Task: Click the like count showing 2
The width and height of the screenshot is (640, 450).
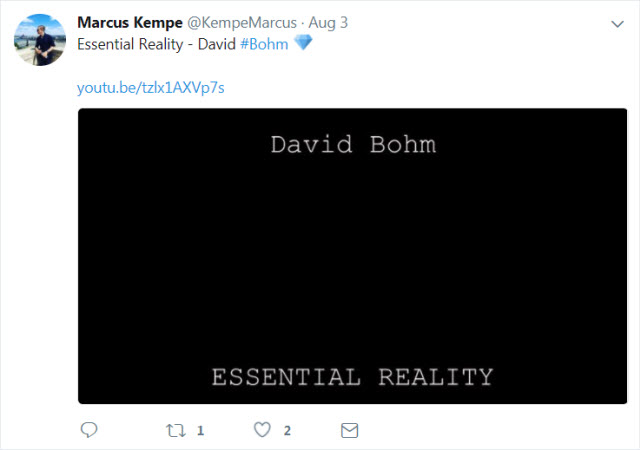Action: point(287,431)
